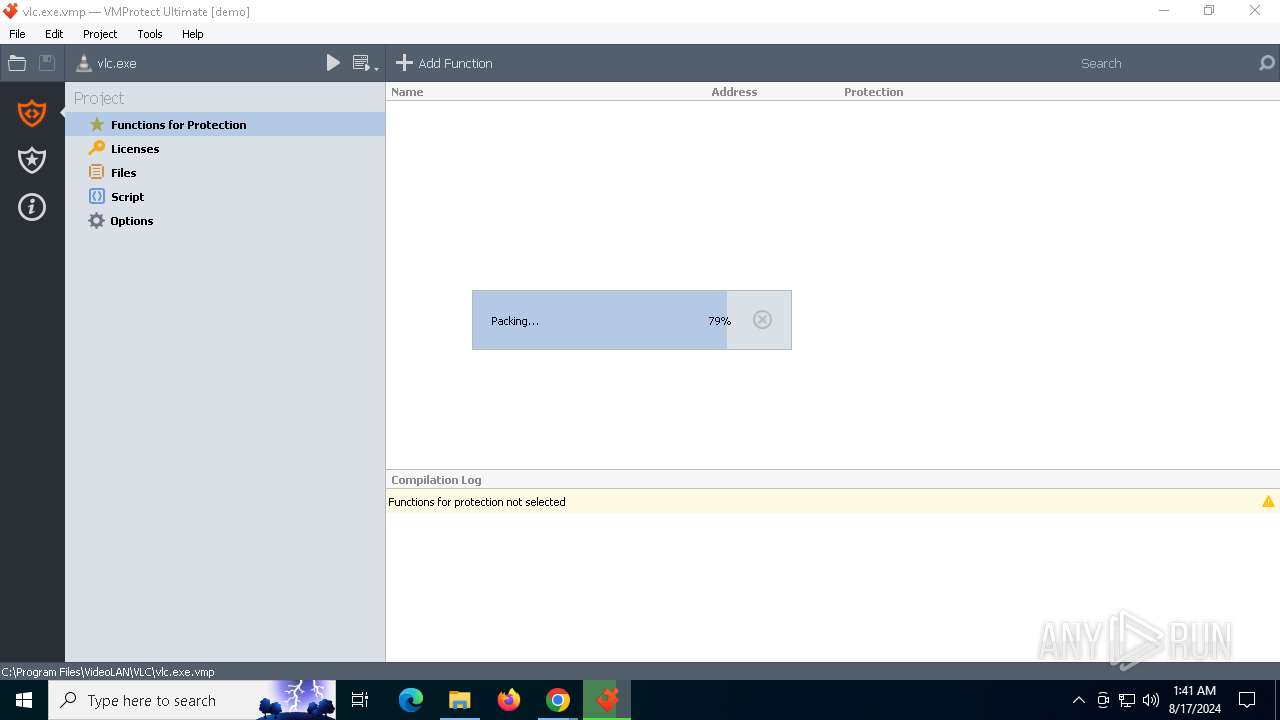Click the Compilation Log heading
The image size is (1280, 720).
436,480
